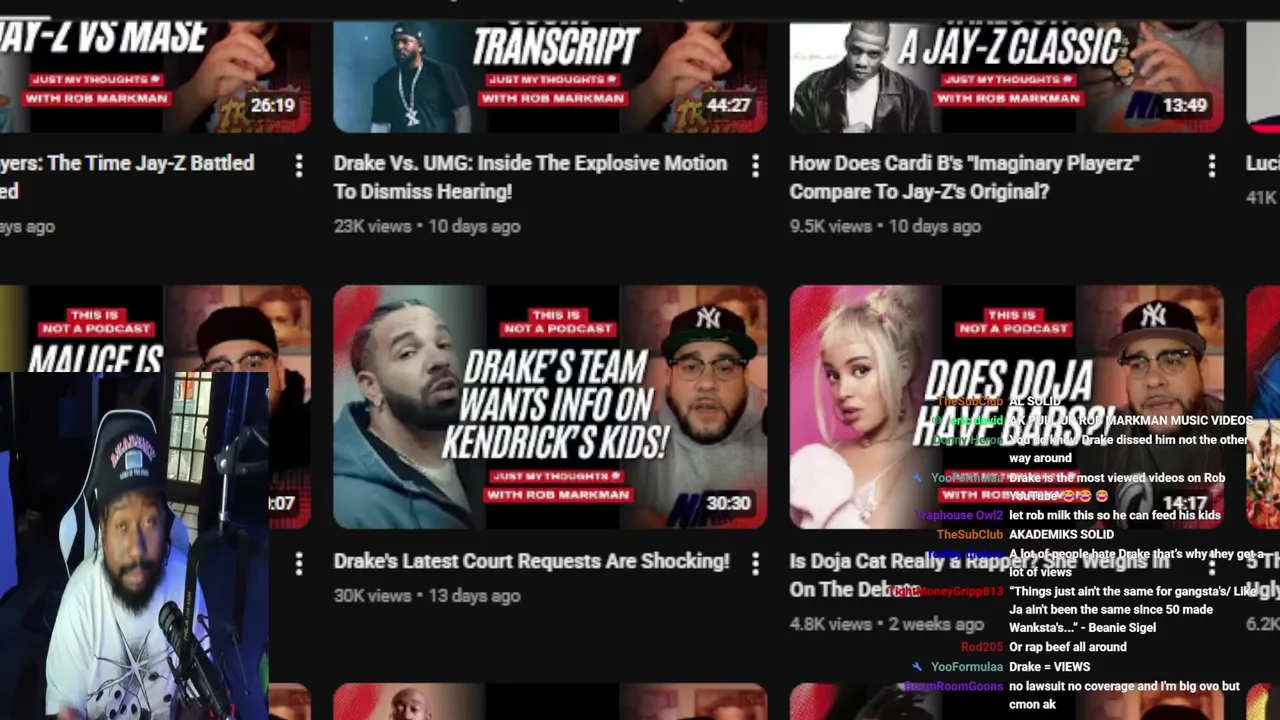The height and width of the screenshot is (720, 1280).
Task: Click chat message 'Drake = VIEWS'
Action: coord(1049,667)
